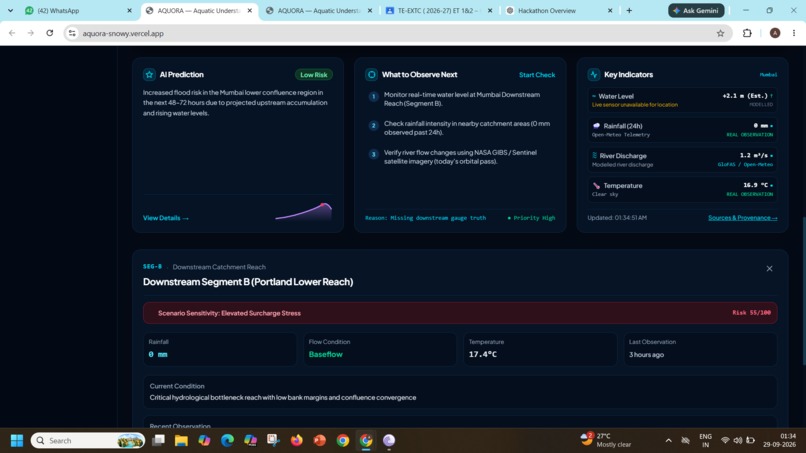The image size is (806, 453).
Task: Click the 'Updated: 01:34:51 AM' timestamp
Action: coord(617,218)
